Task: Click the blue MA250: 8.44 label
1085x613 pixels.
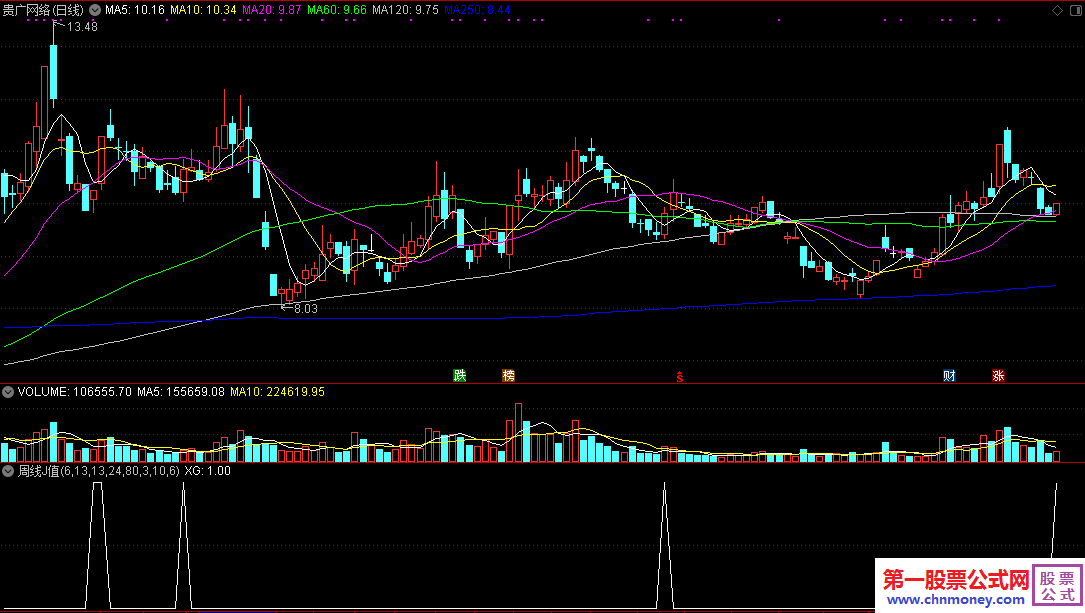Action: 477,10
